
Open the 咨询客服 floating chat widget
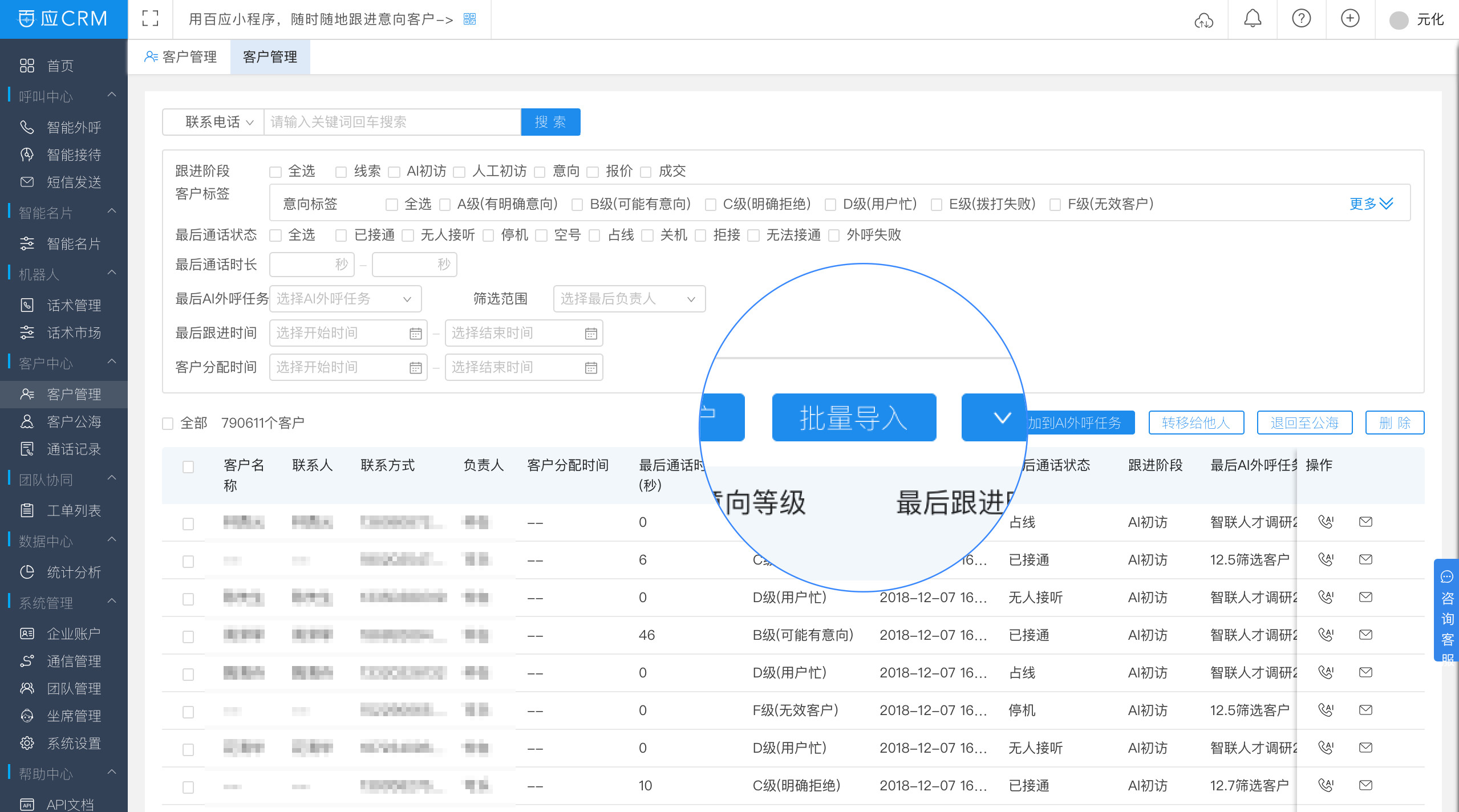[1446, 610]
